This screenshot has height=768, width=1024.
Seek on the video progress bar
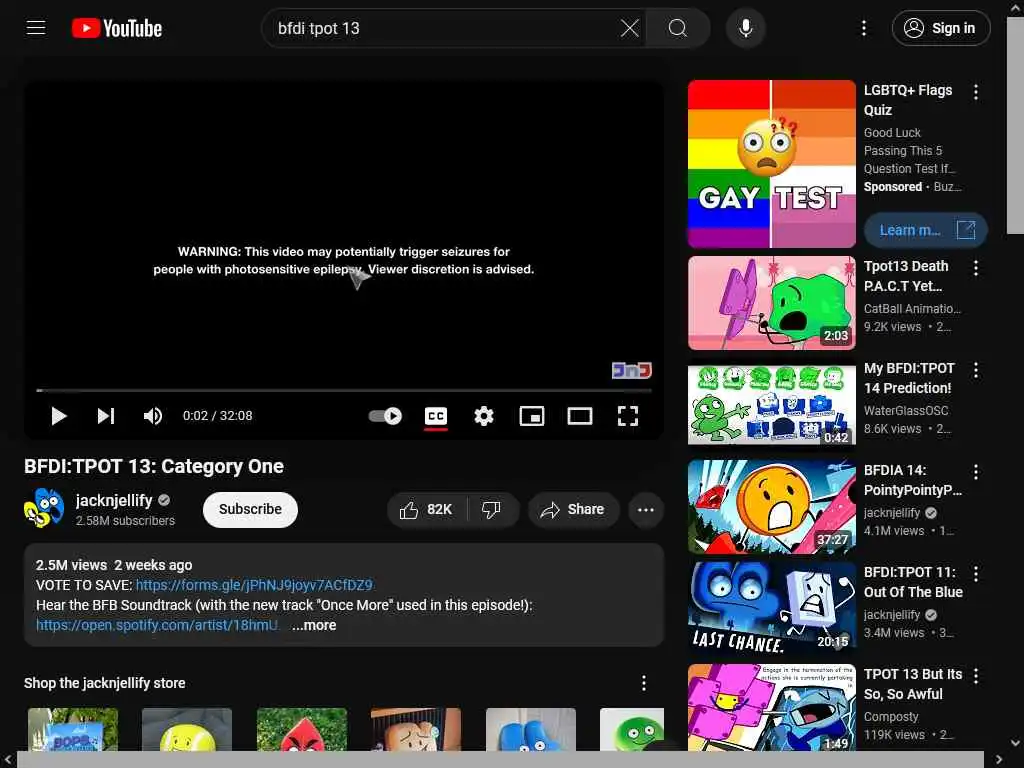click(344, 391)
